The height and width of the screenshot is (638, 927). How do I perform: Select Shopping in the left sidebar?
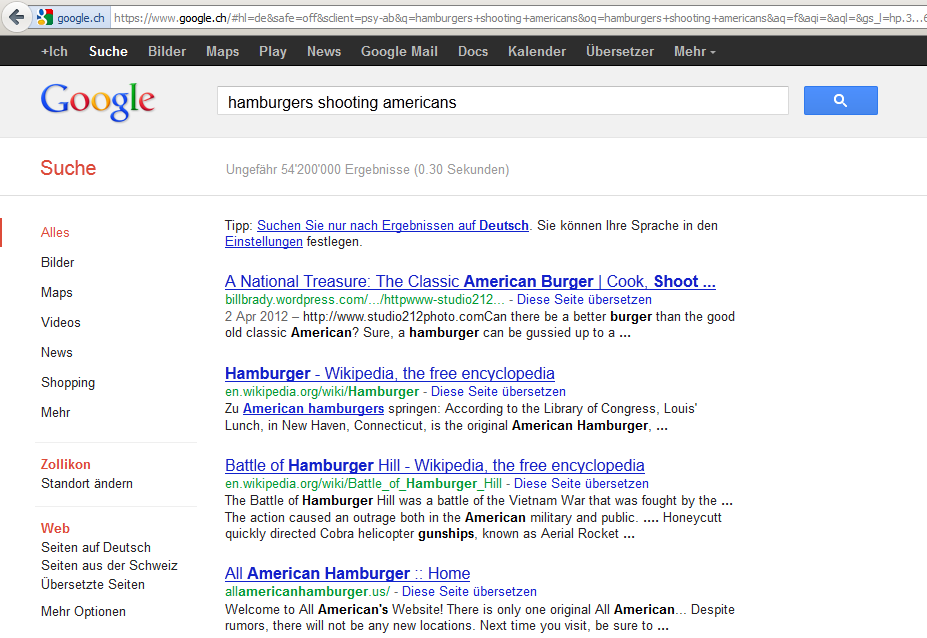pos(67,383)
